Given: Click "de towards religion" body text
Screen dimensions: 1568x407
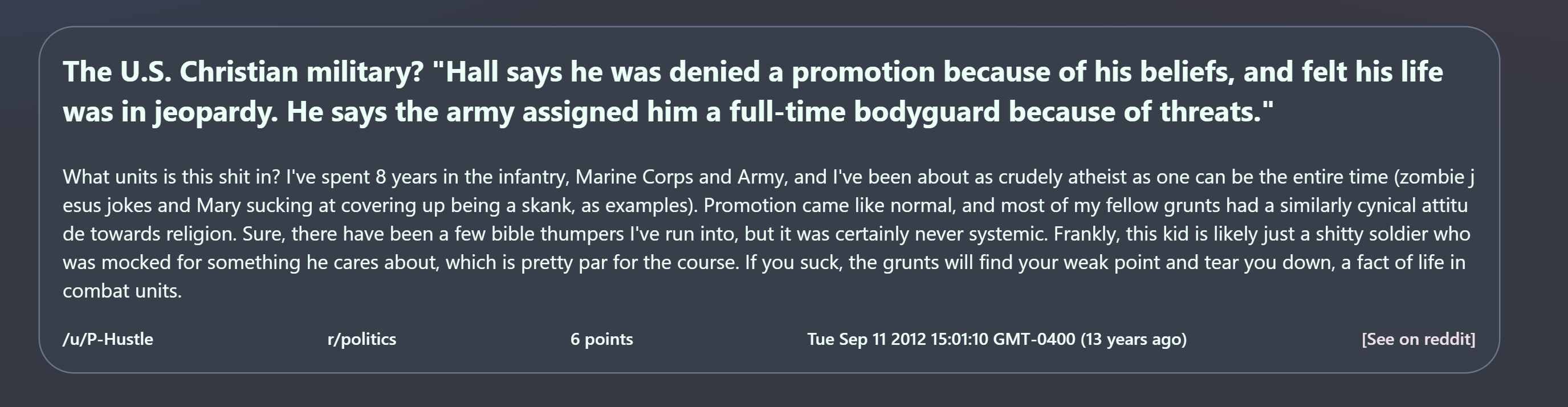Looking at the screenshot, I should point(149,234).
